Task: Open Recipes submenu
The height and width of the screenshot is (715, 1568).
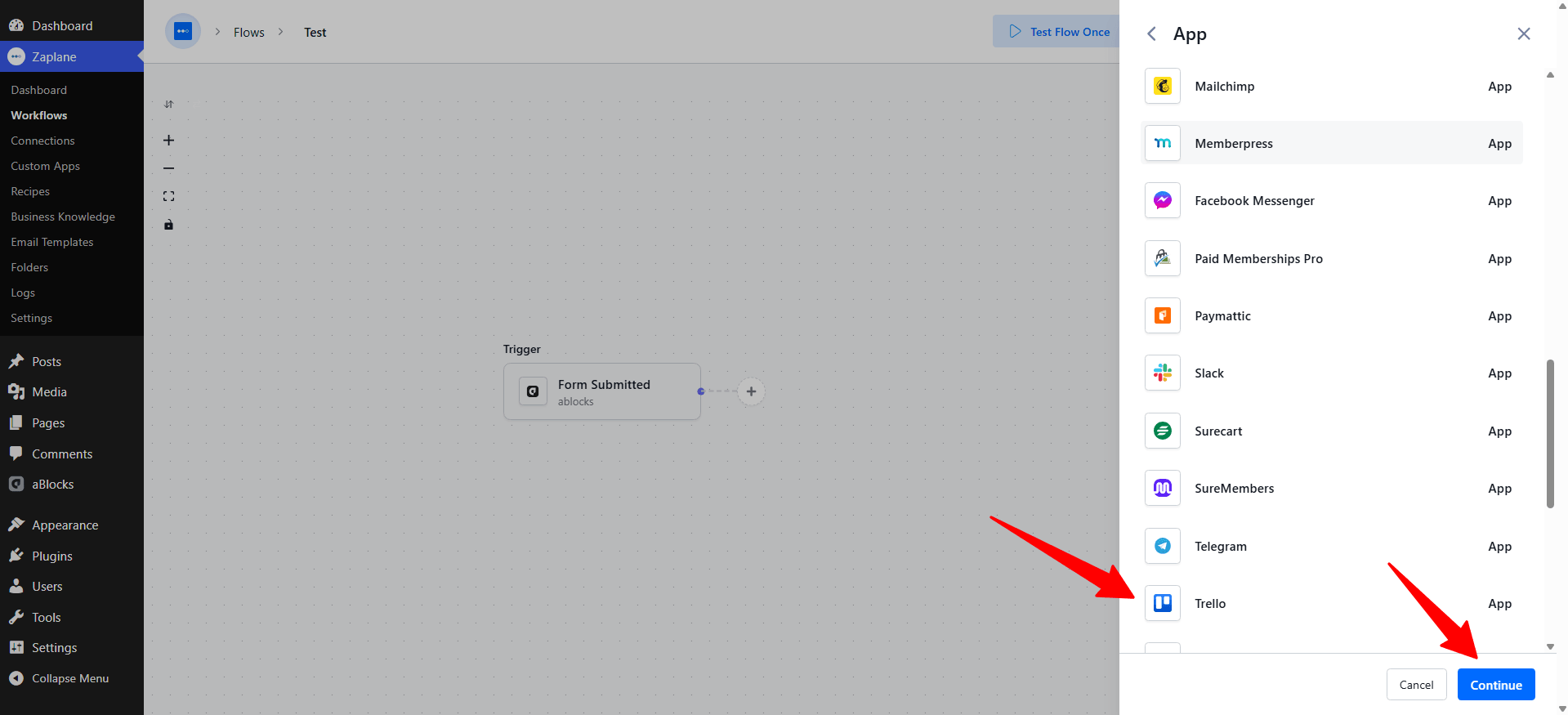Action: coord(30,191)
